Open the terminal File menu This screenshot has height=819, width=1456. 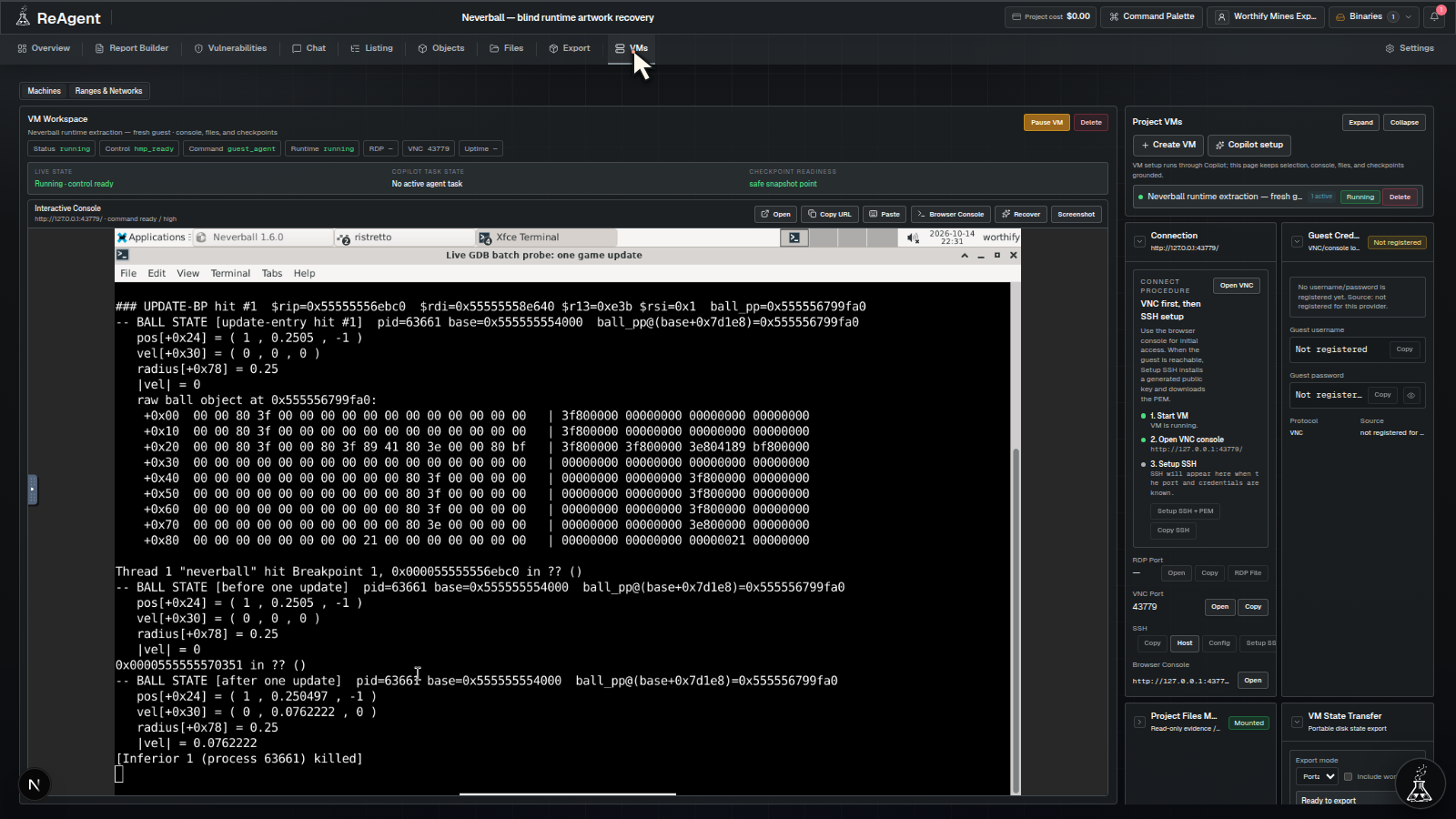(128, 273)
